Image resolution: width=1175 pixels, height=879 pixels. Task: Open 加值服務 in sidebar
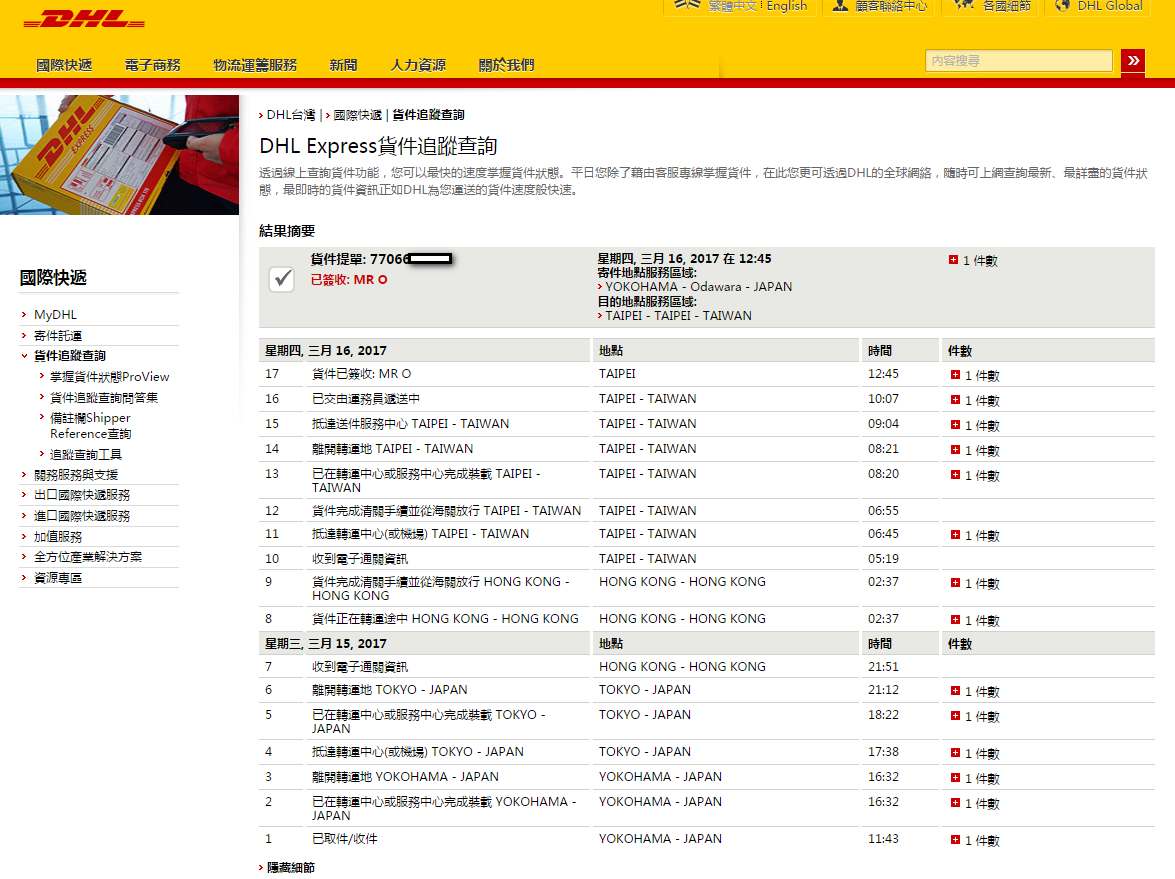coord(58,537)
